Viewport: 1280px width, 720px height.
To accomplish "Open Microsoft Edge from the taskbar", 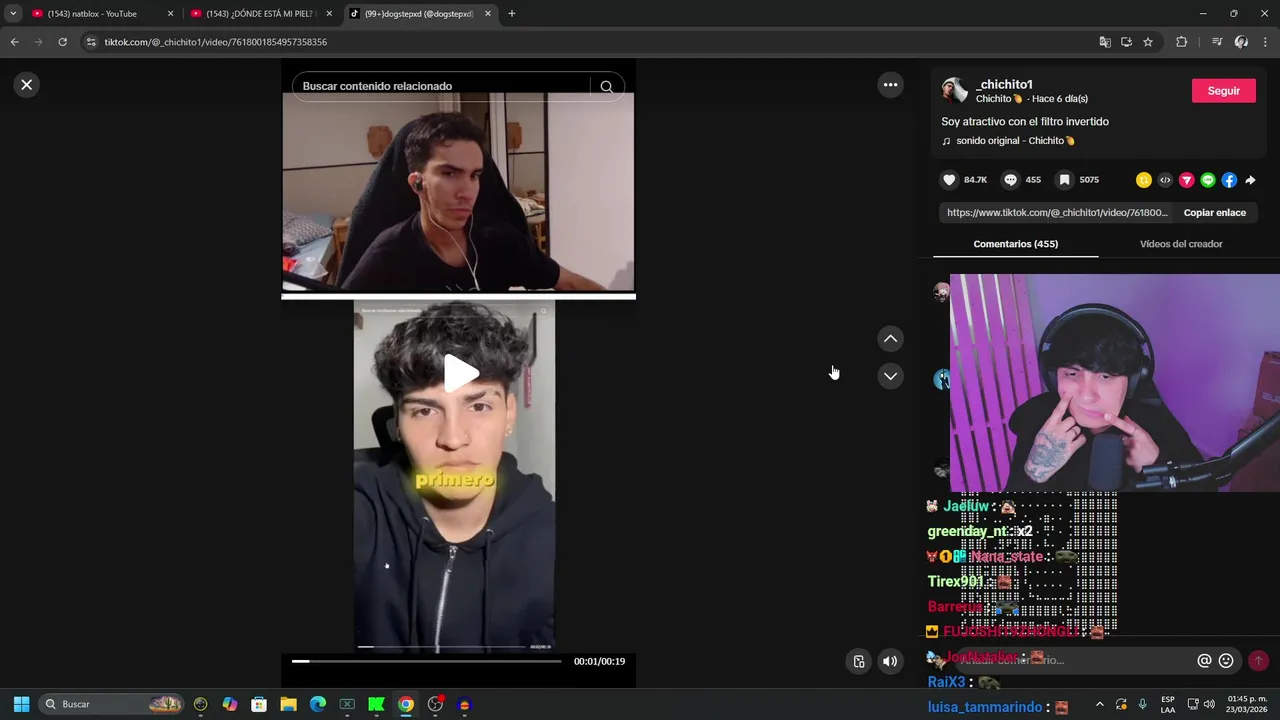I will (x=317, y=704).
